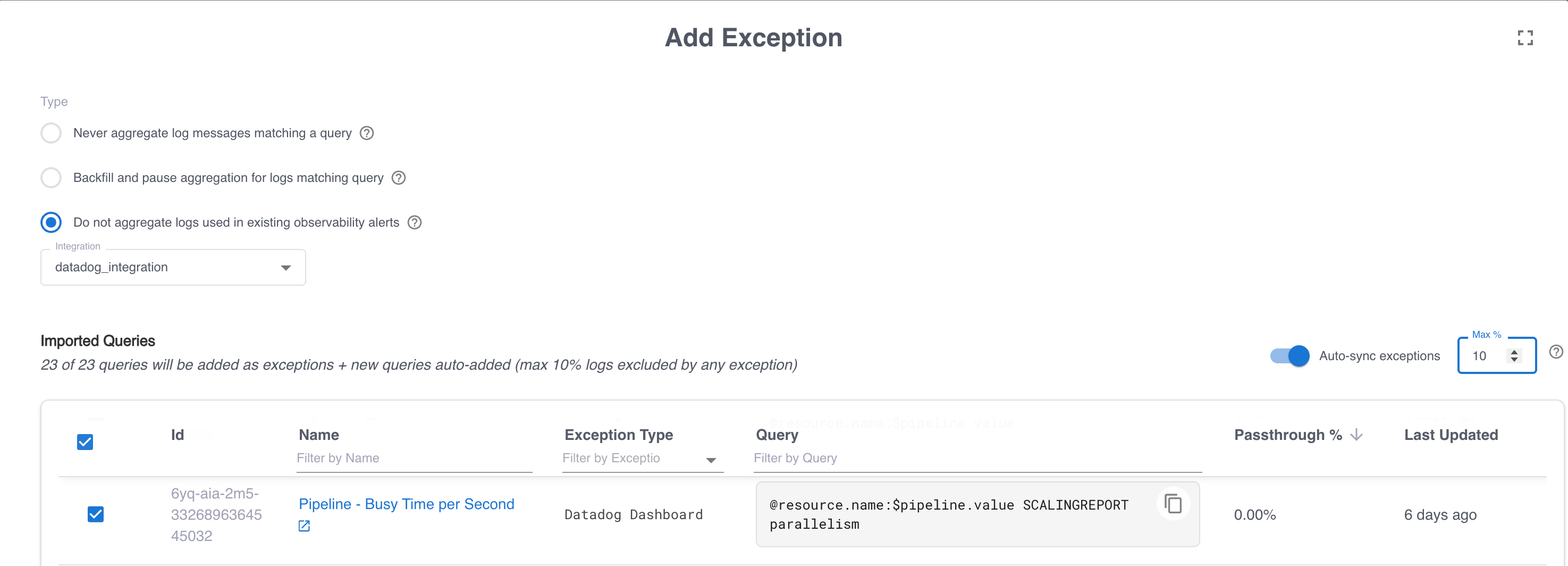The width and height of the screenshot is (1568, 566).
Task: Open help for Never aggregate option
Action: pos(366,133)
